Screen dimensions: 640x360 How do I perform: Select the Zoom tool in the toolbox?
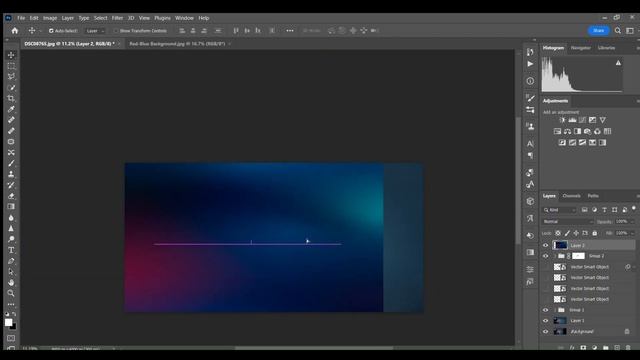[x=11, y=293]
